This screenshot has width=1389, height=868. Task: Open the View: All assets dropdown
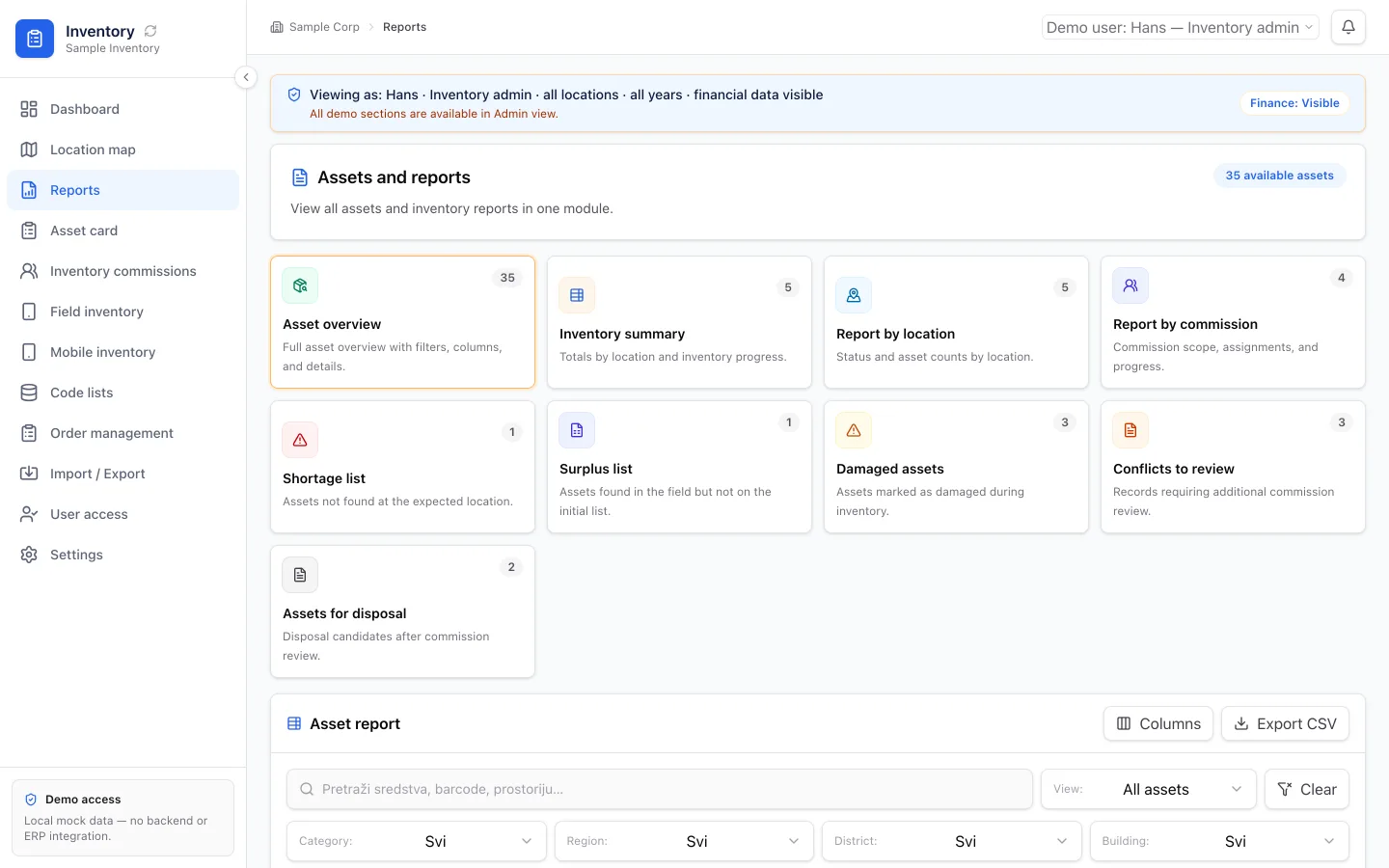(1149, 789)
